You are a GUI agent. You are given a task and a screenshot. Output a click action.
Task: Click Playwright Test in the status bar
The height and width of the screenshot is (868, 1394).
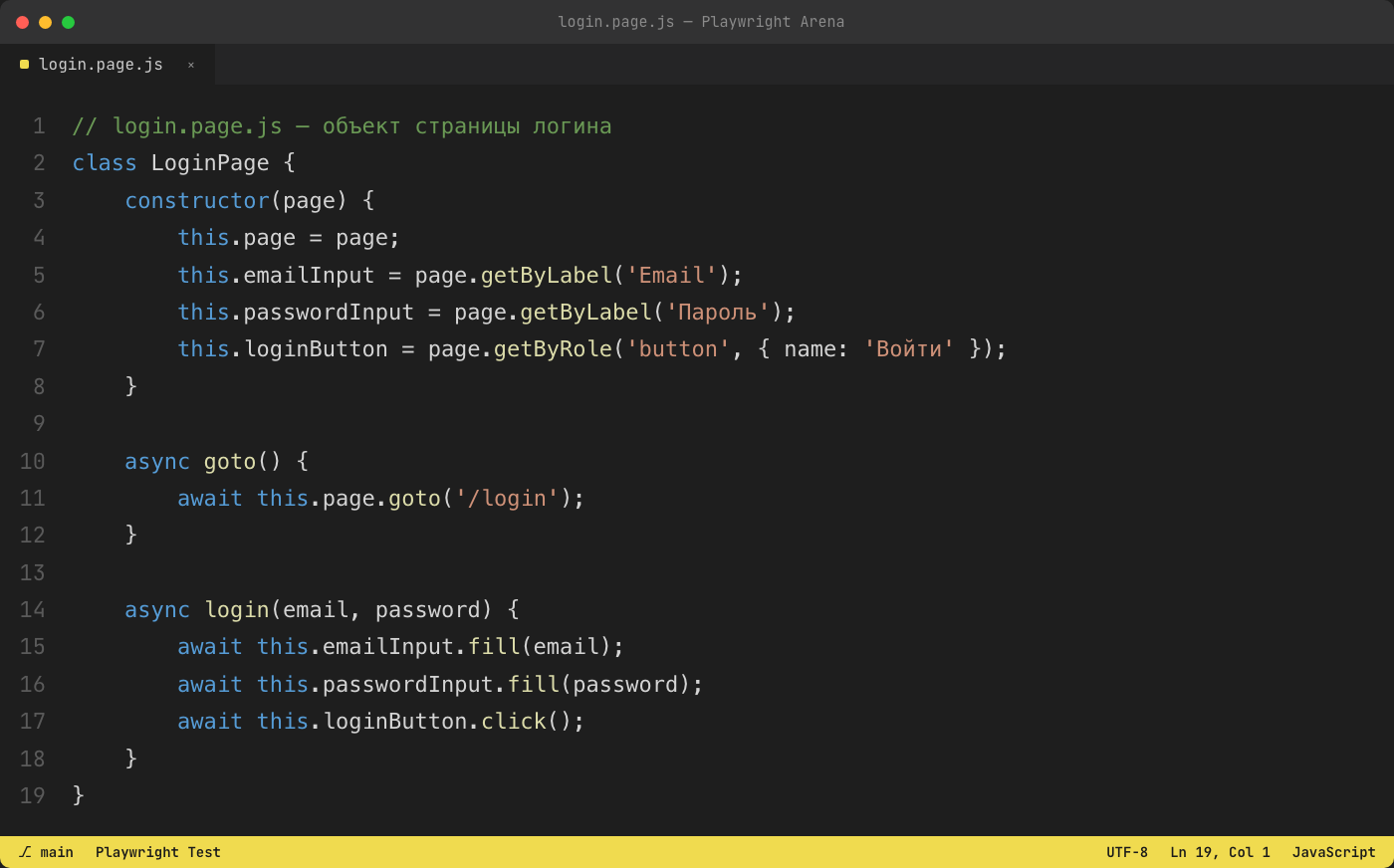(x=158, y=852)
